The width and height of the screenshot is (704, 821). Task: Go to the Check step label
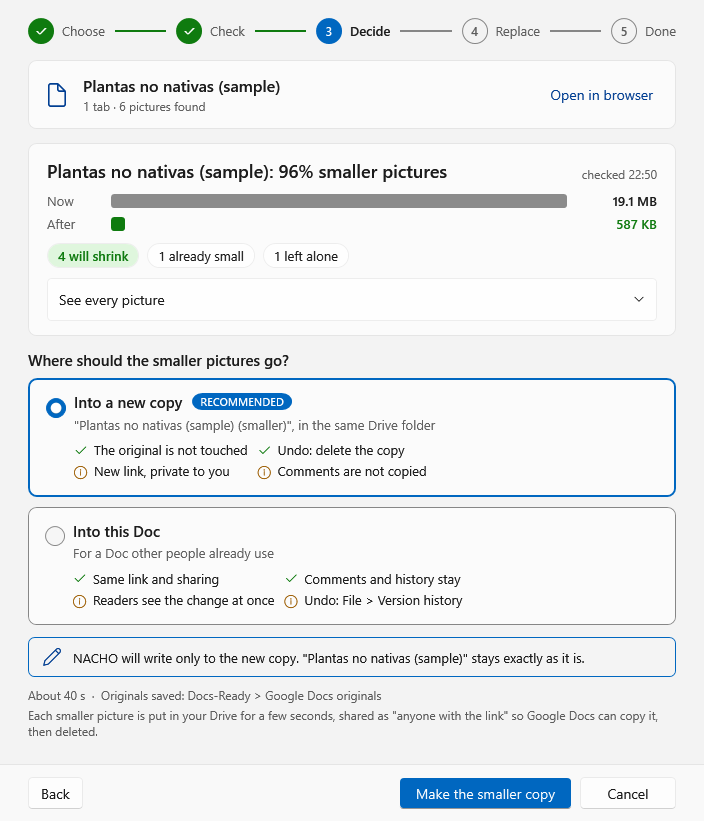click(227, 31)
